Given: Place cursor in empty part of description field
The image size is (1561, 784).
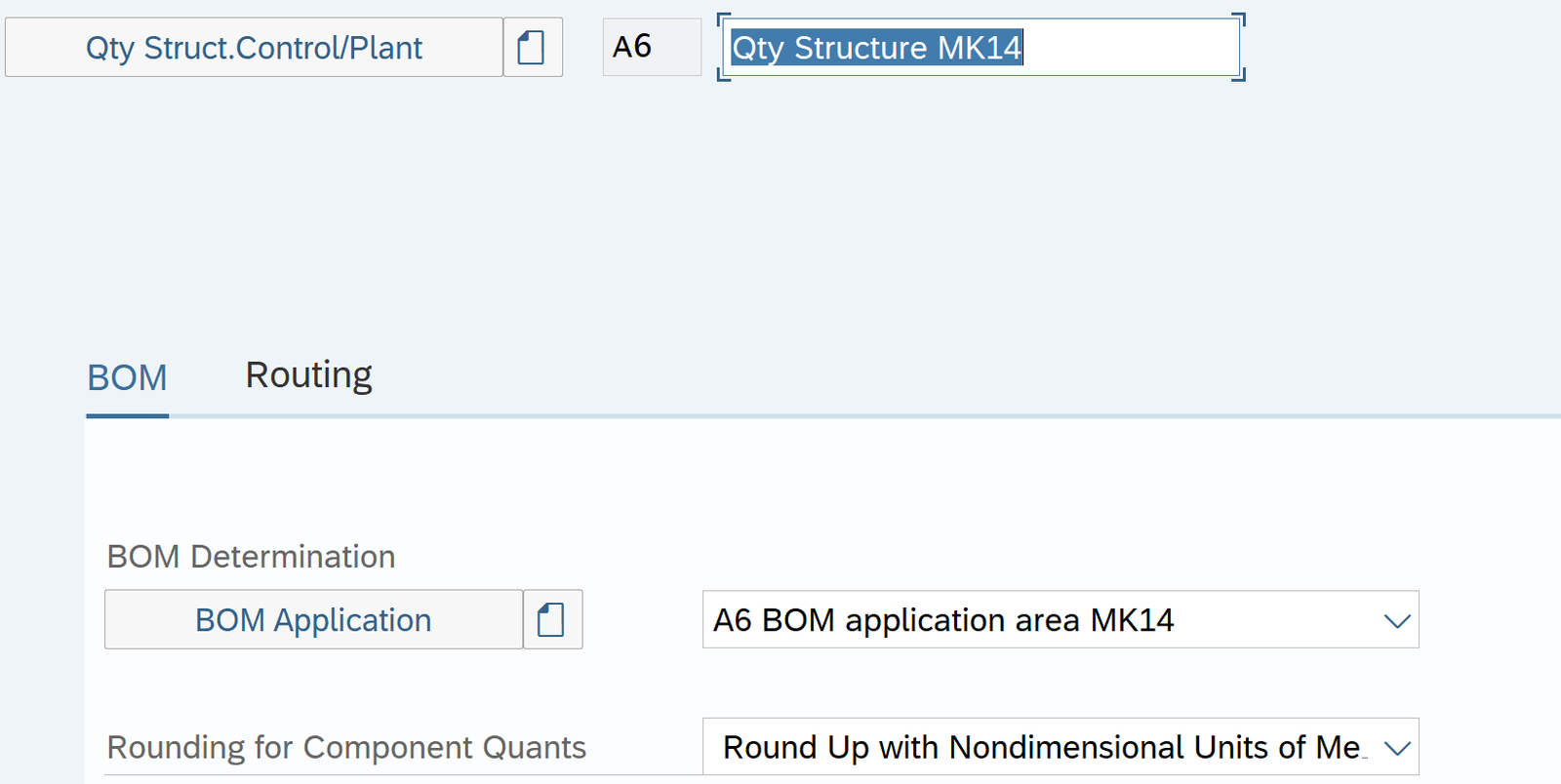Looking at the screenshot, I should pos(1132,48).
